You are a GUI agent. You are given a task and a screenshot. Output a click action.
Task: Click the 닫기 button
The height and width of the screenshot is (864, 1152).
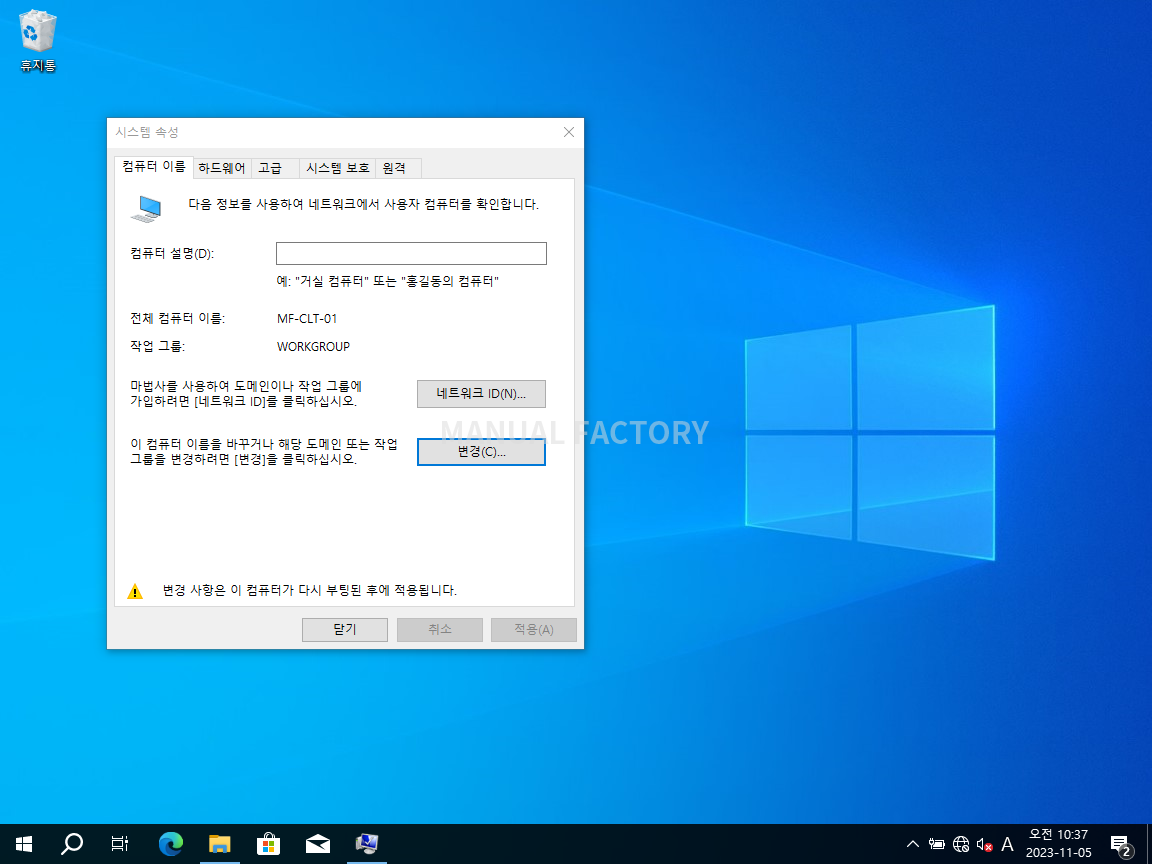coord(345,630)
